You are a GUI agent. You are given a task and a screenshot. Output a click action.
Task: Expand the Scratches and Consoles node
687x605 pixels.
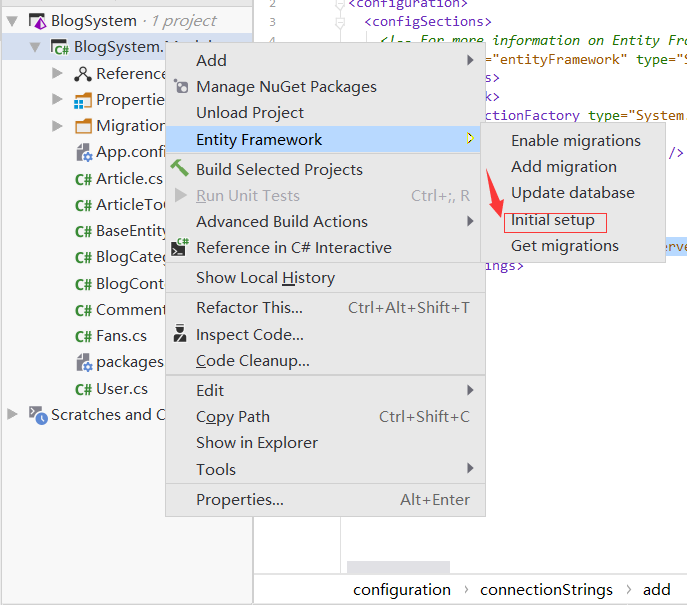coord(12,414)
